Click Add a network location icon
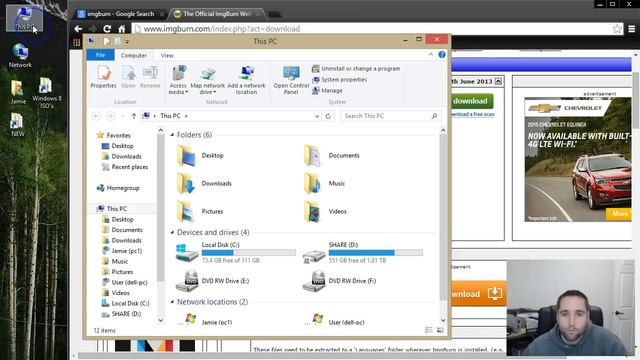Screen dimensions: 640x360 (247, 80)
